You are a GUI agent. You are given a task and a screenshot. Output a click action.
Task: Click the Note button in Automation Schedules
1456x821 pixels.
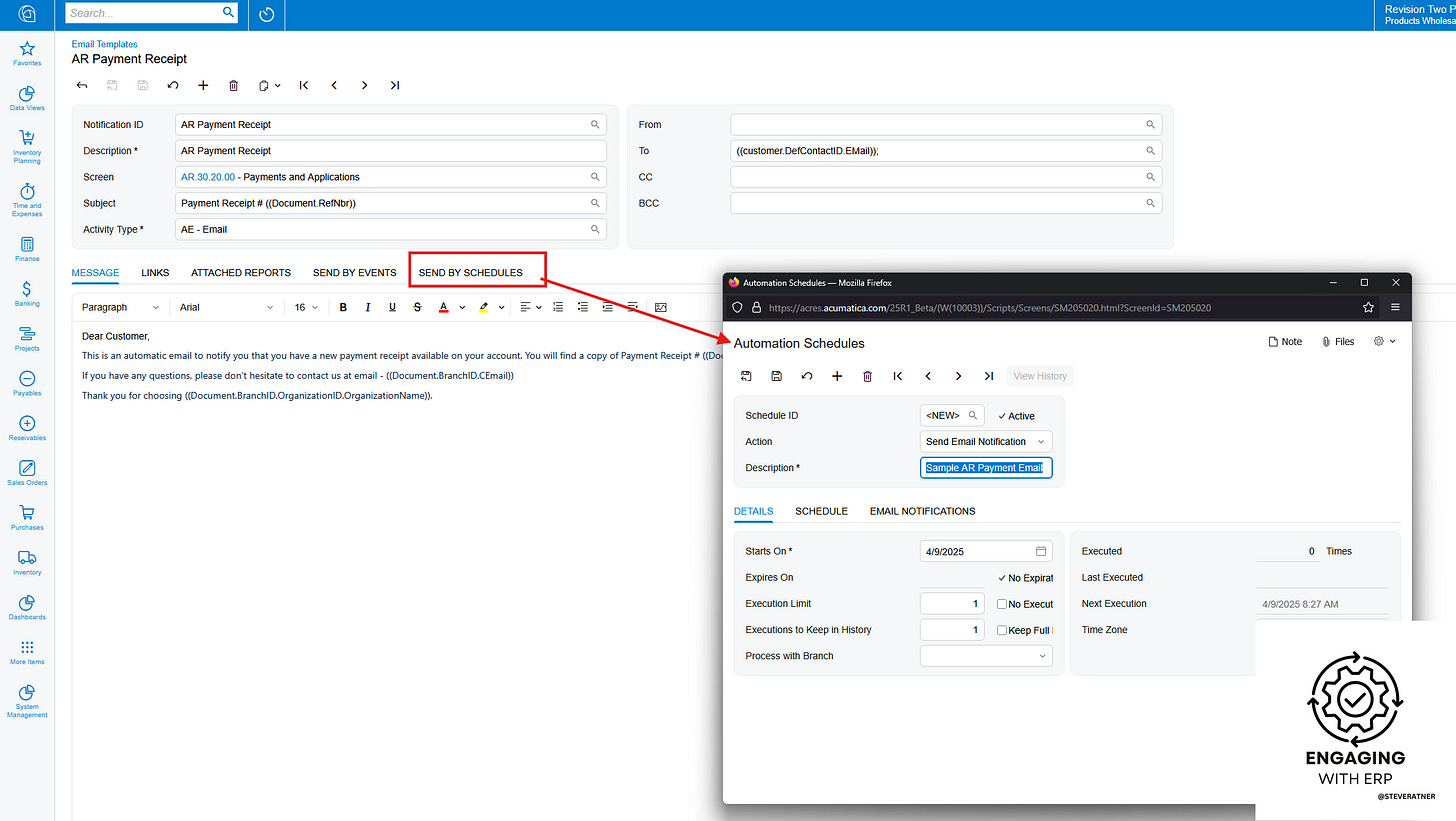1285,341
